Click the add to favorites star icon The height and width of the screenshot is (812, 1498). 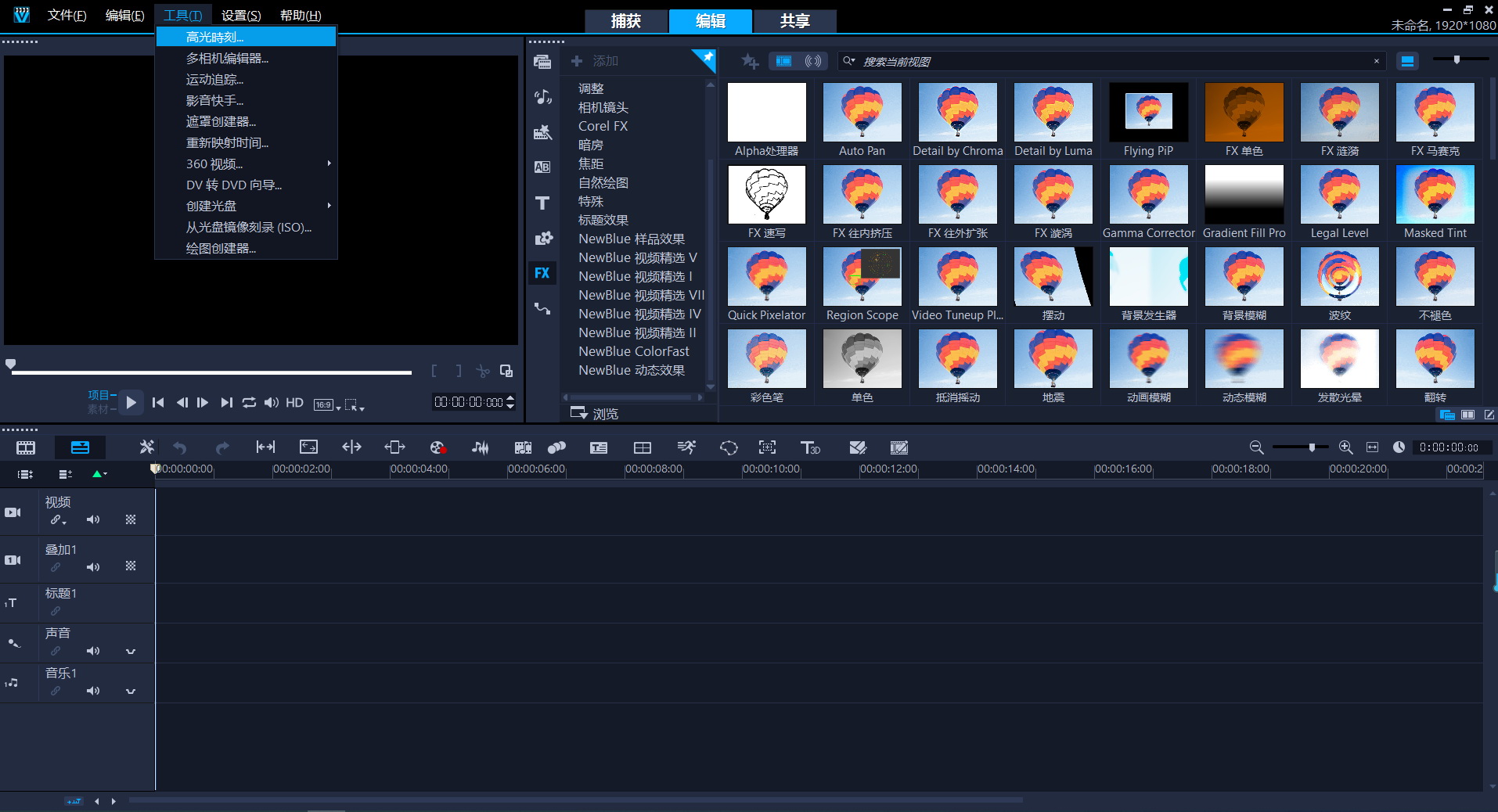[x=750, y=61]
